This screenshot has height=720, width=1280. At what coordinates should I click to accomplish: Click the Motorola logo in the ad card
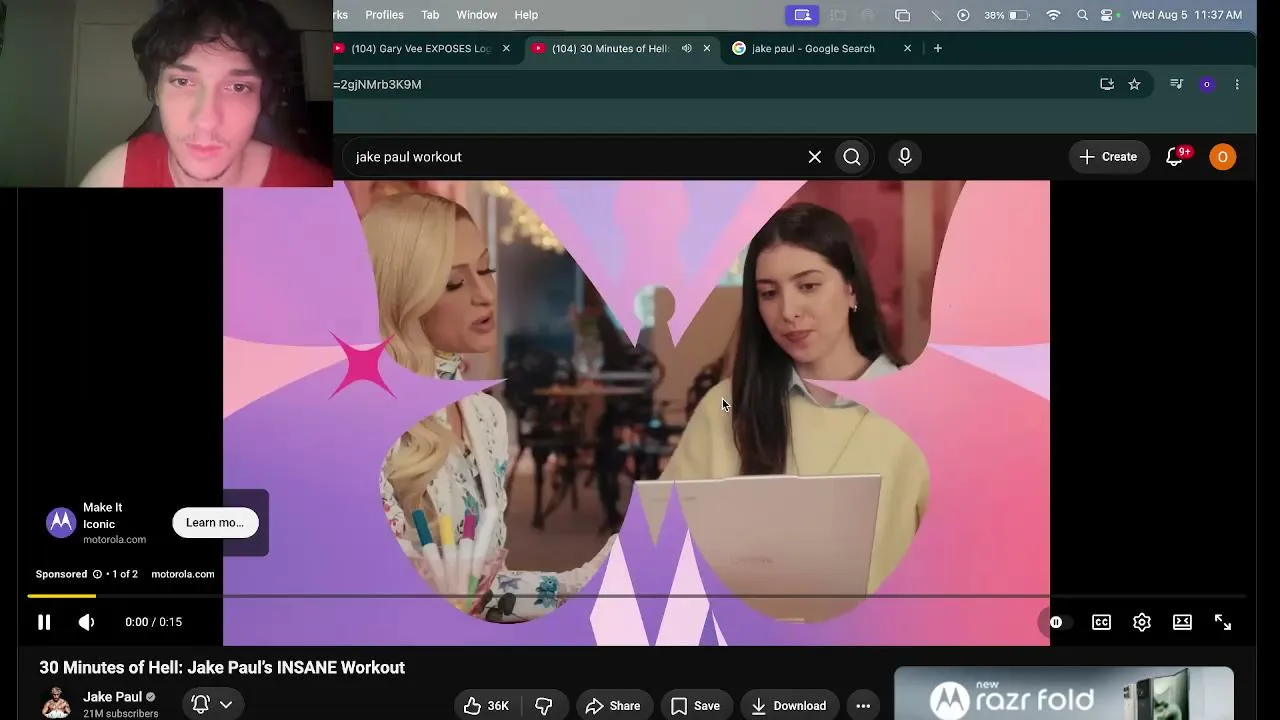click(61, 523)
